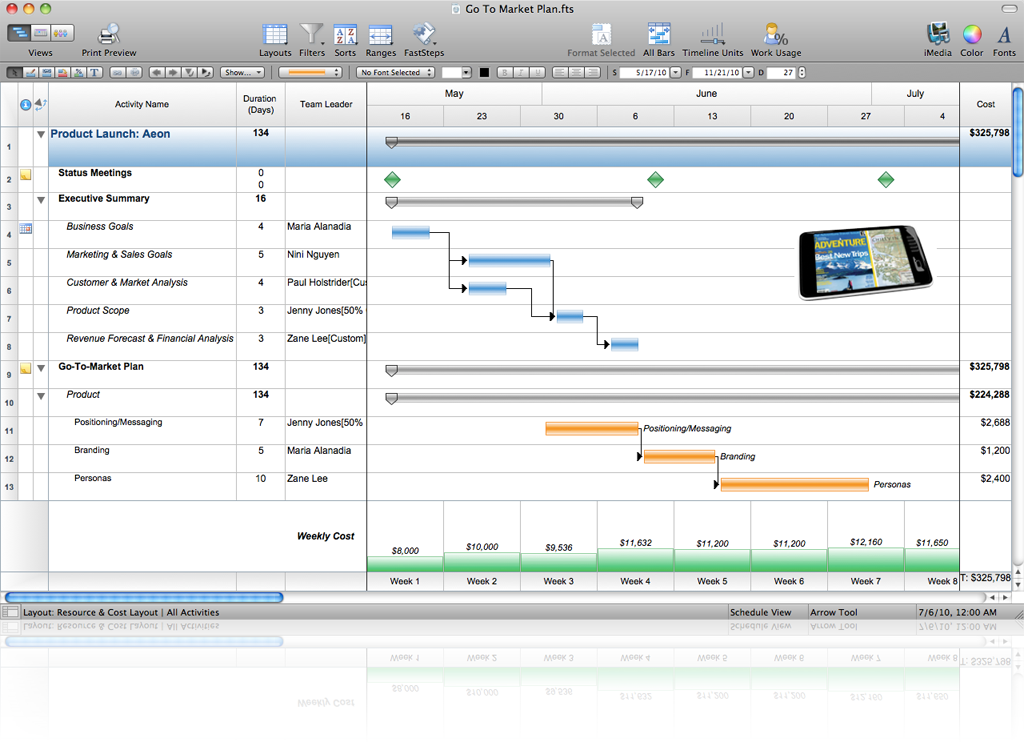This screenshot has height=742, width=1024.
Task: Open the 'No Font Selected' dropdown
Action: [x=396, y=72]
